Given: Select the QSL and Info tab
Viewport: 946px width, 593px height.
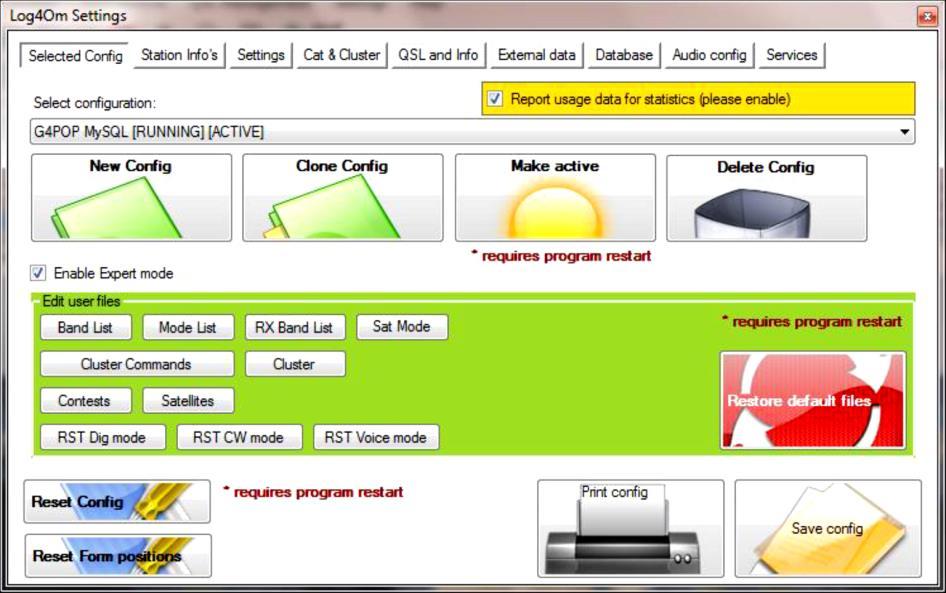Looking at the screenshot, I should [438, 55].
